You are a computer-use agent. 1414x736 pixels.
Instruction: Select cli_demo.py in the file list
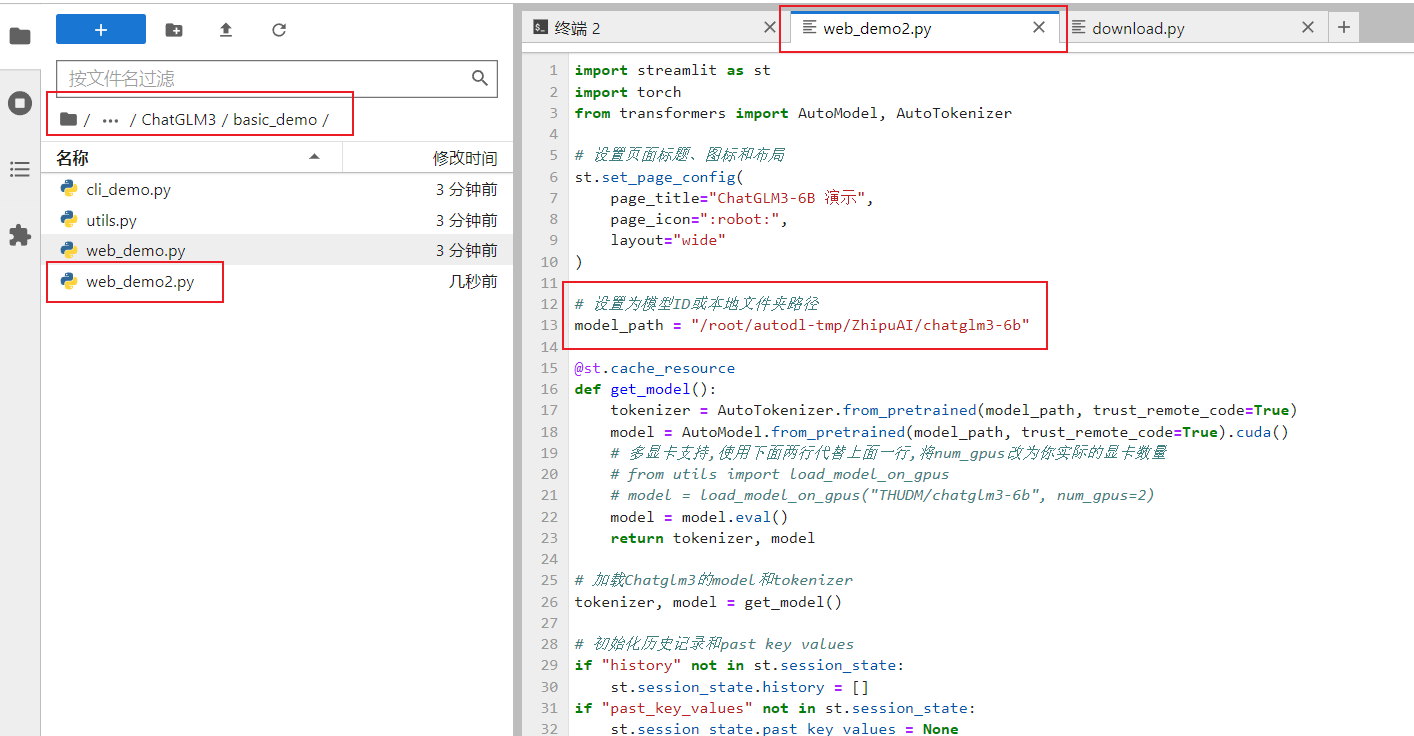[x=128, y=190]
